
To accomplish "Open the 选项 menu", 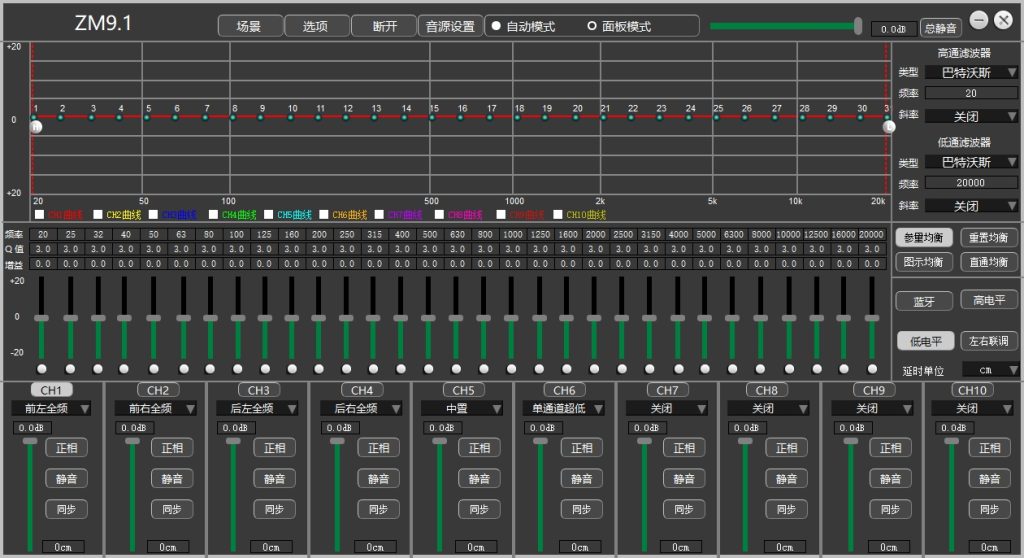I will pos(317,26).
